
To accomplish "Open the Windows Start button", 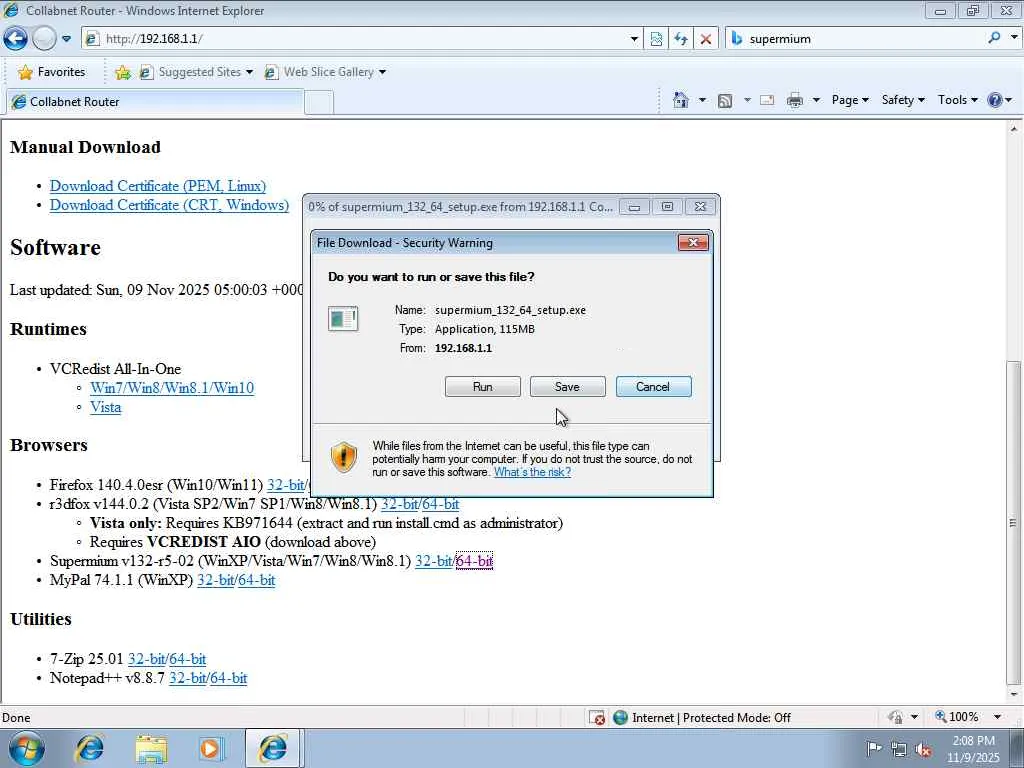I will click(x=26, y=748).
